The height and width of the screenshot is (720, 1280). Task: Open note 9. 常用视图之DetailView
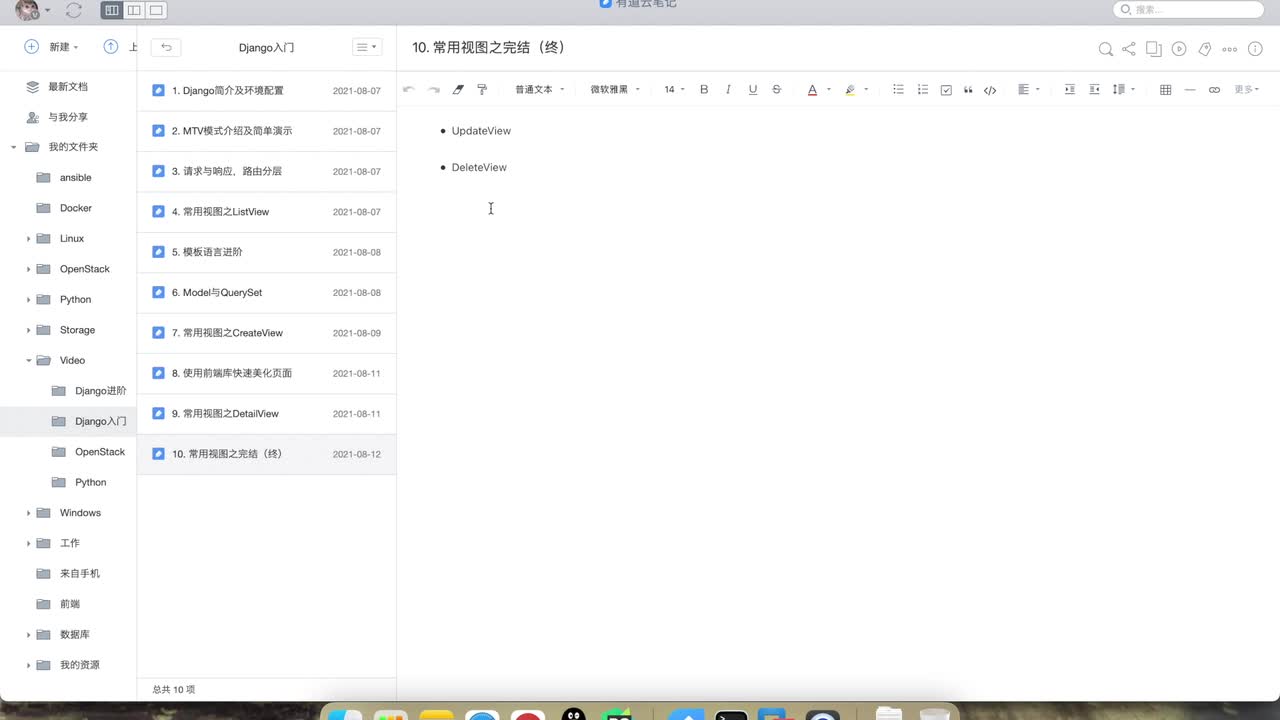pyautogui.click(x=266, y=414)
